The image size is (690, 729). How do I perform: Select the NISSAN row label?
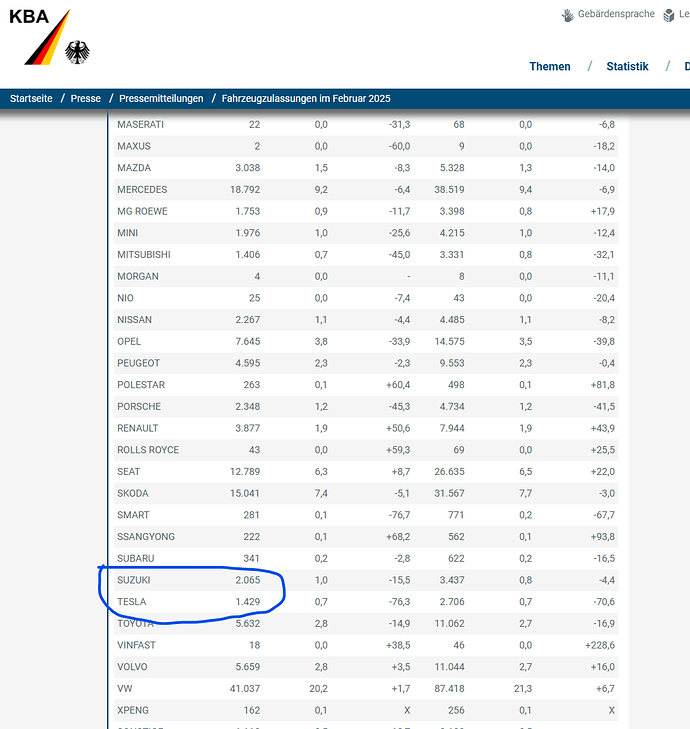pyautogui.click(x=134, y=320)
